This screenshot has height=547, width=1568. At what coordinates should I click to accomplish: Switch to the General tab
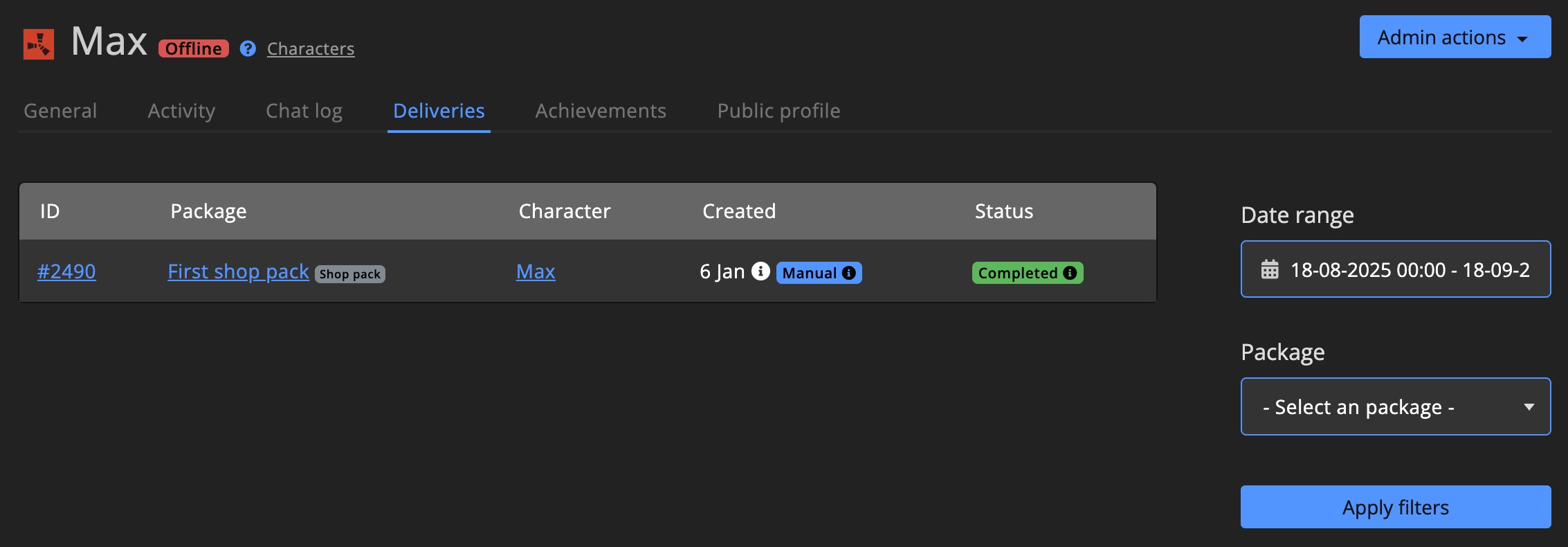(60, 111)
